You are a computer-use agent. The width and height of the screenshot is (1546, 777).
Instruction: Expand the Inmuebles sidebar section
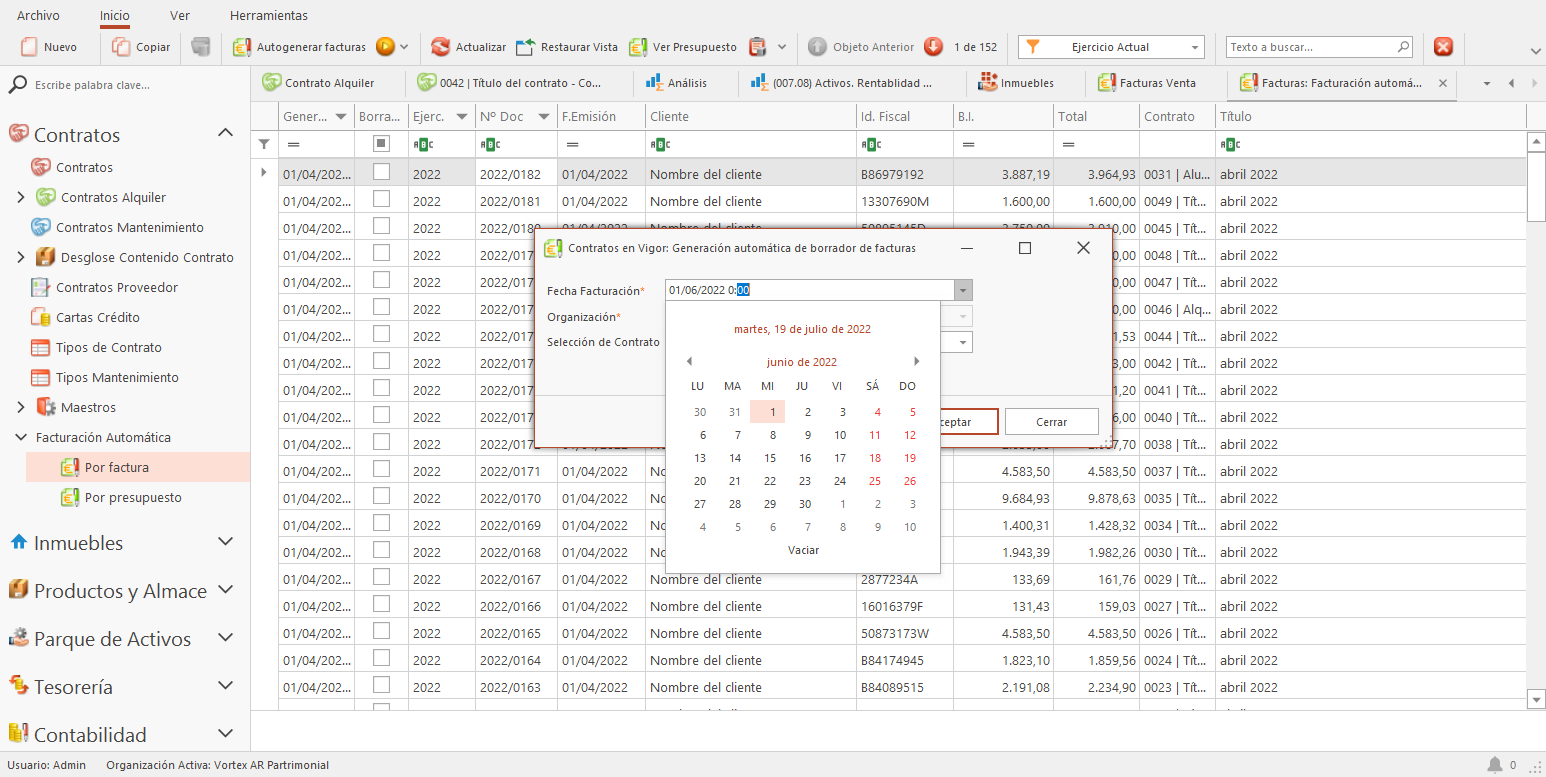point(226,542)
